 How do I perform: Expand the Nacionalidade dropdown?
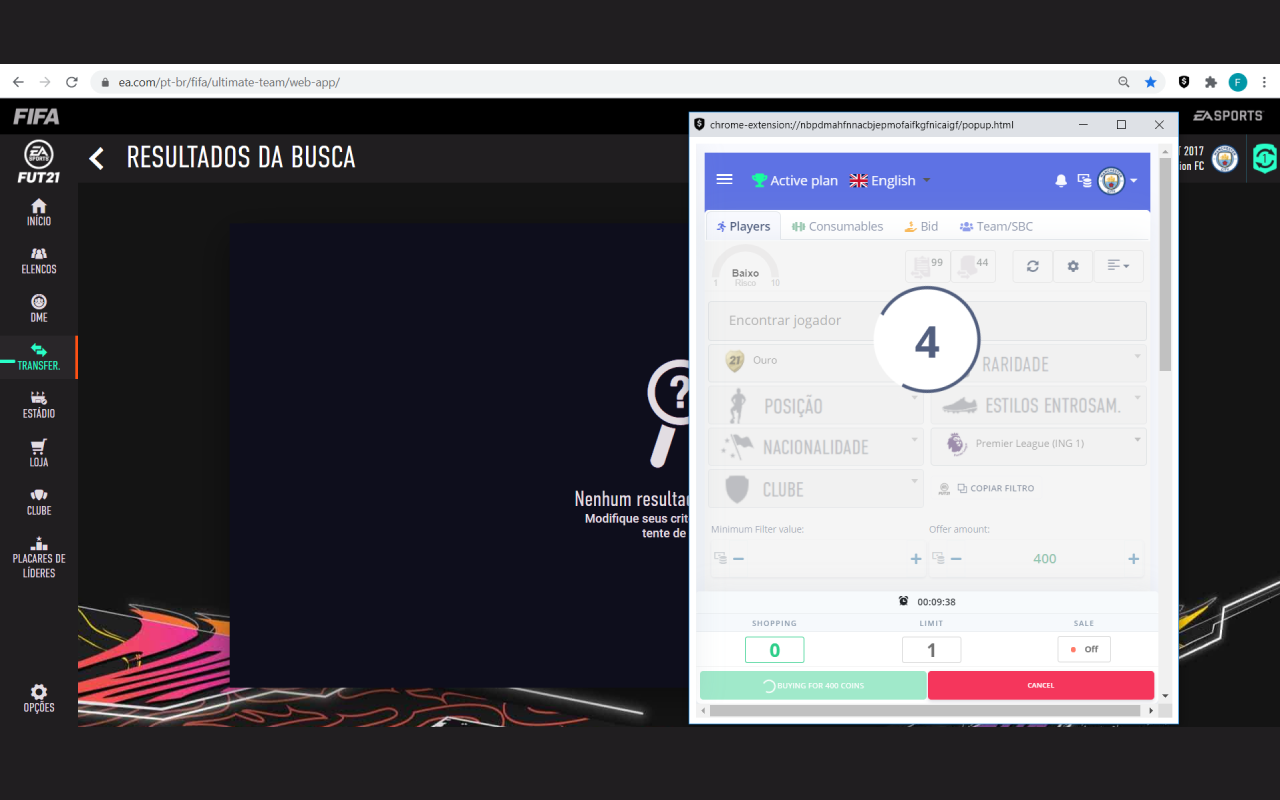[816, 447]
